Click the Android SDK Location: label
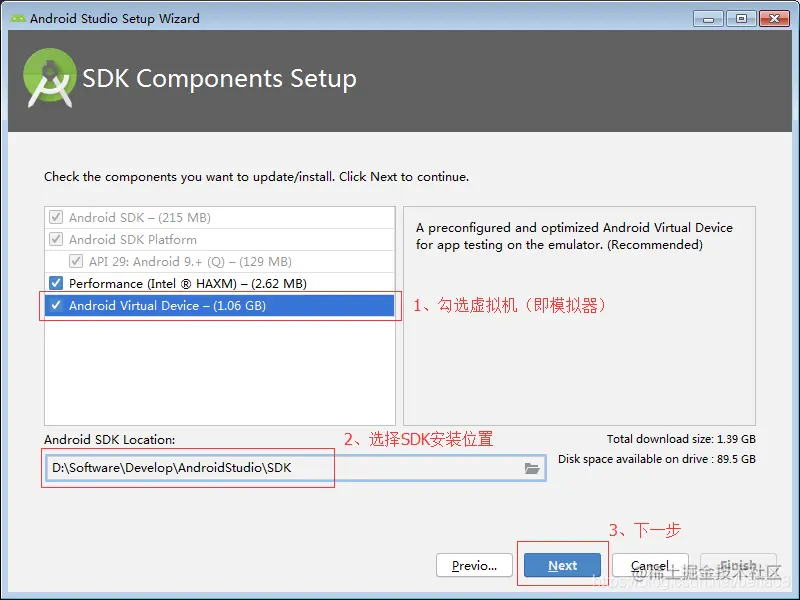 110,439
